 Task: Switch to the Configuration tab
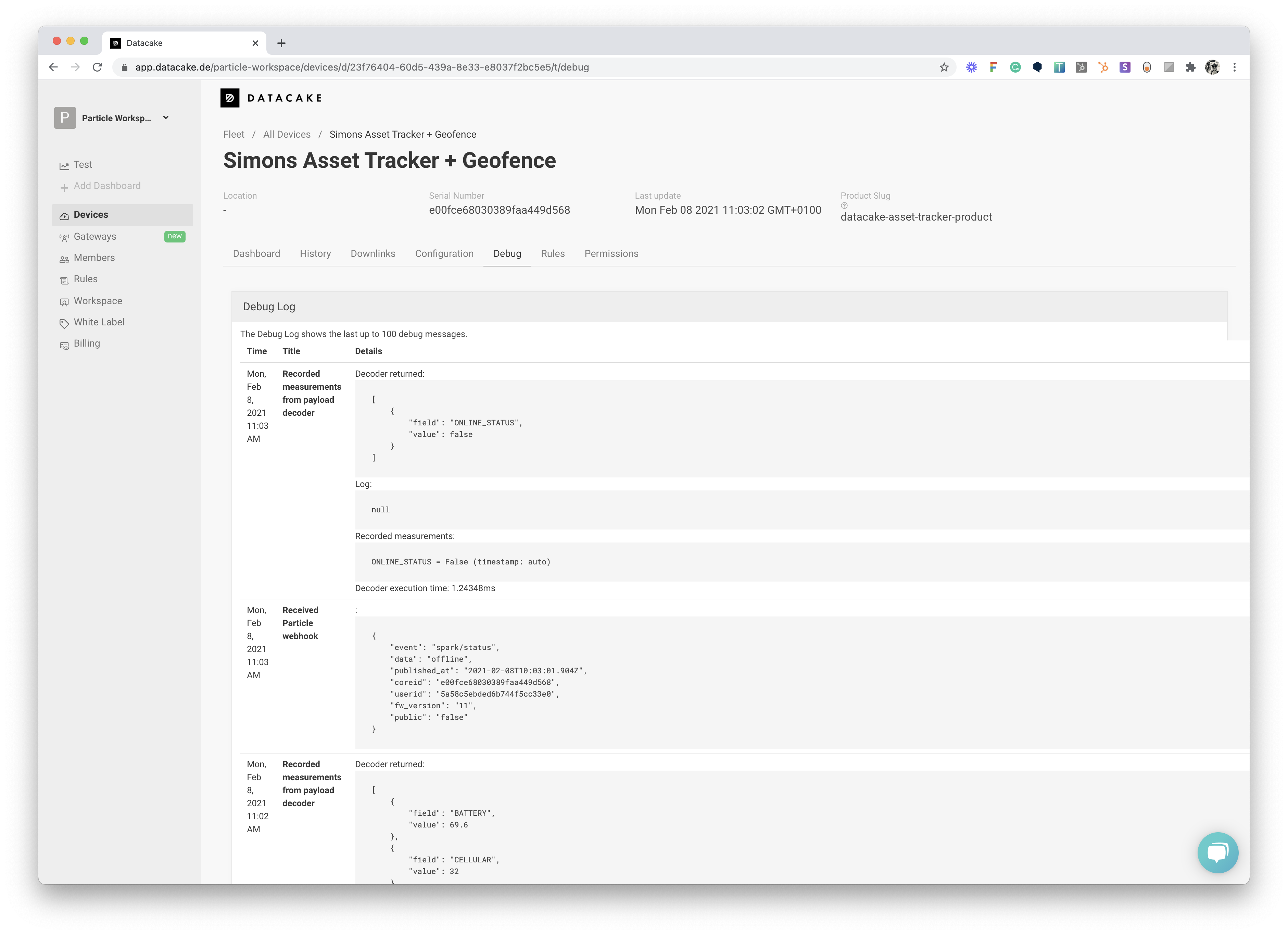click(443, 253)
